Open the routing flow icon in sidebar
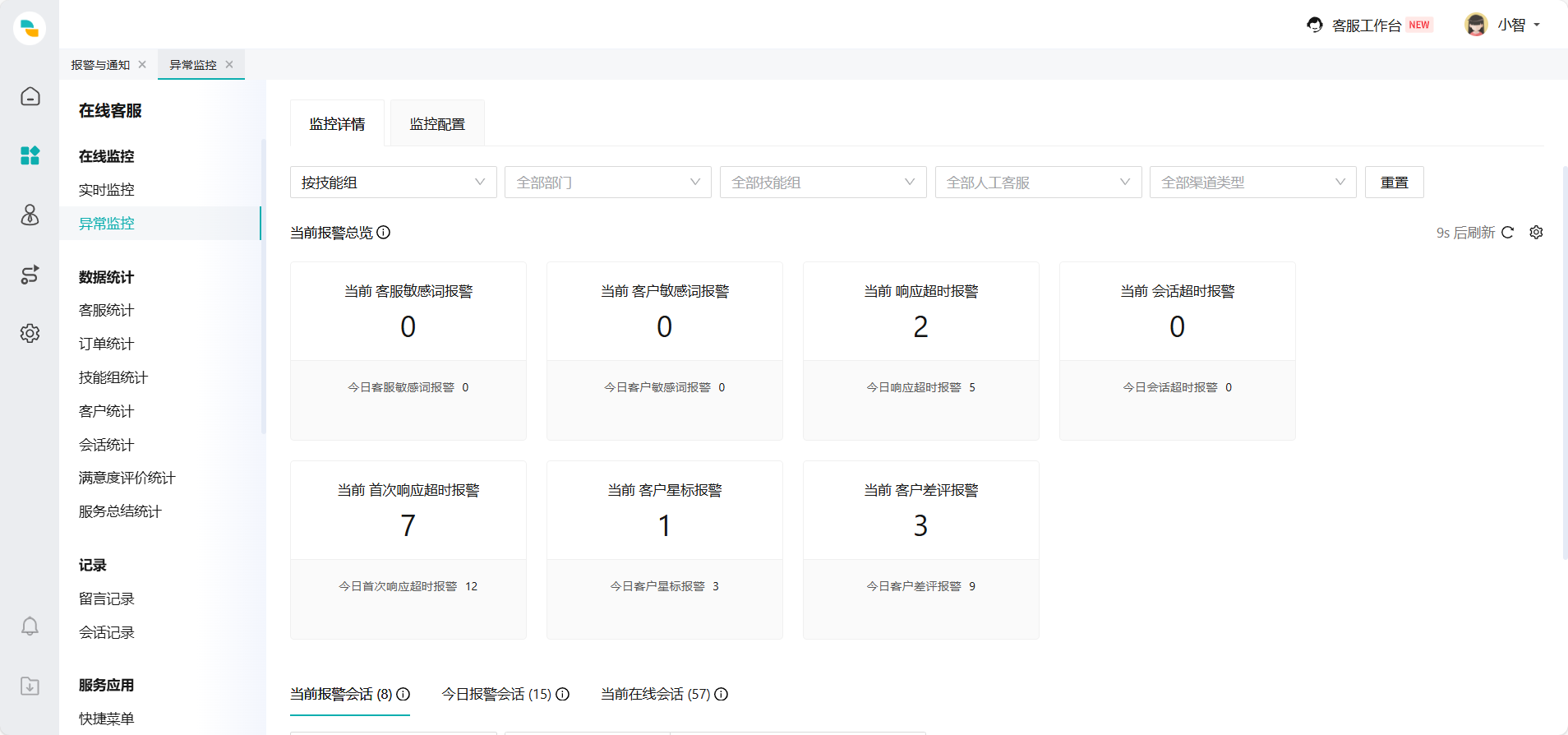 click(x=30, y=275)
